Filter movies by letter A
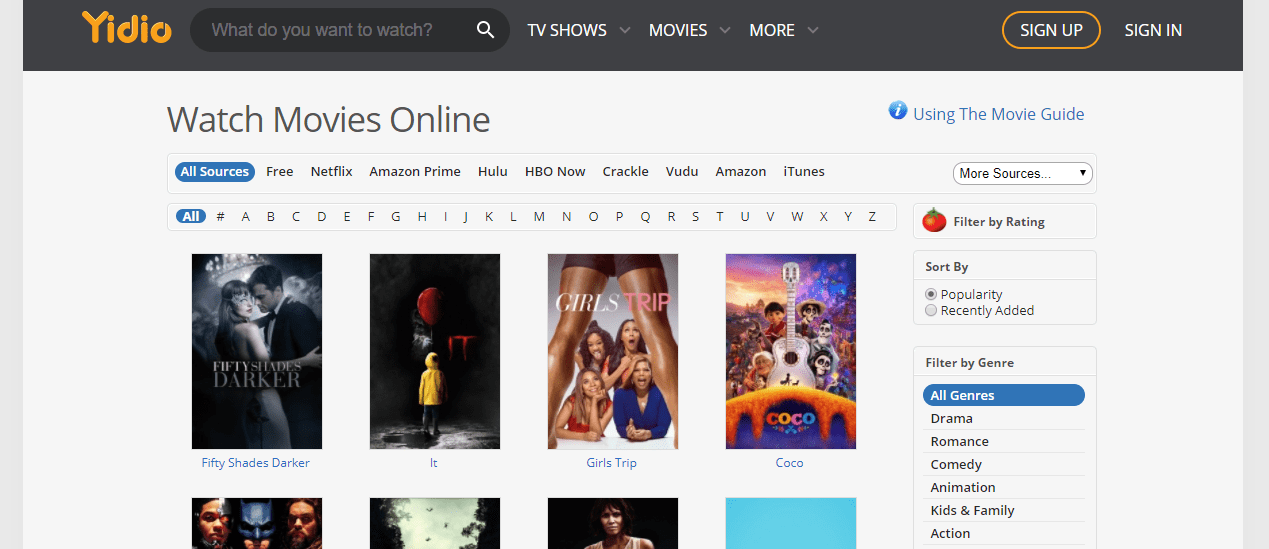This screenshot has height=549, width=1269. (246, 217)
